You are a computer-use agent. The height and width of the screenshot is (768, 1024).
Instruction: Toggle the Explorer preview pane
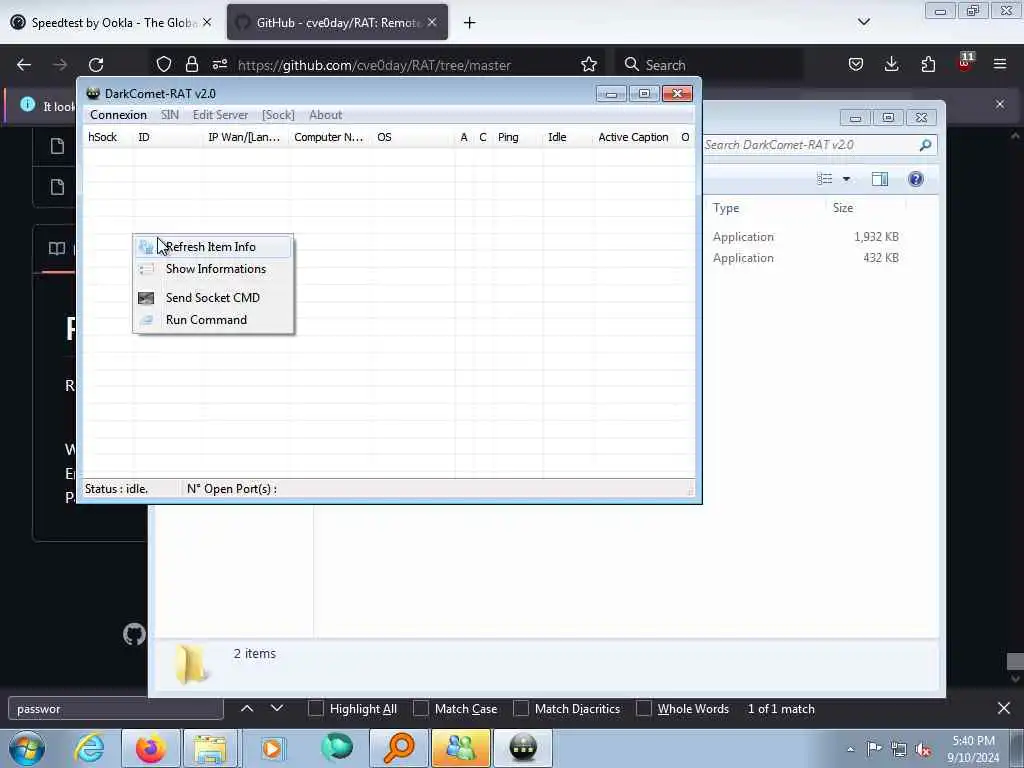[880, 179]
